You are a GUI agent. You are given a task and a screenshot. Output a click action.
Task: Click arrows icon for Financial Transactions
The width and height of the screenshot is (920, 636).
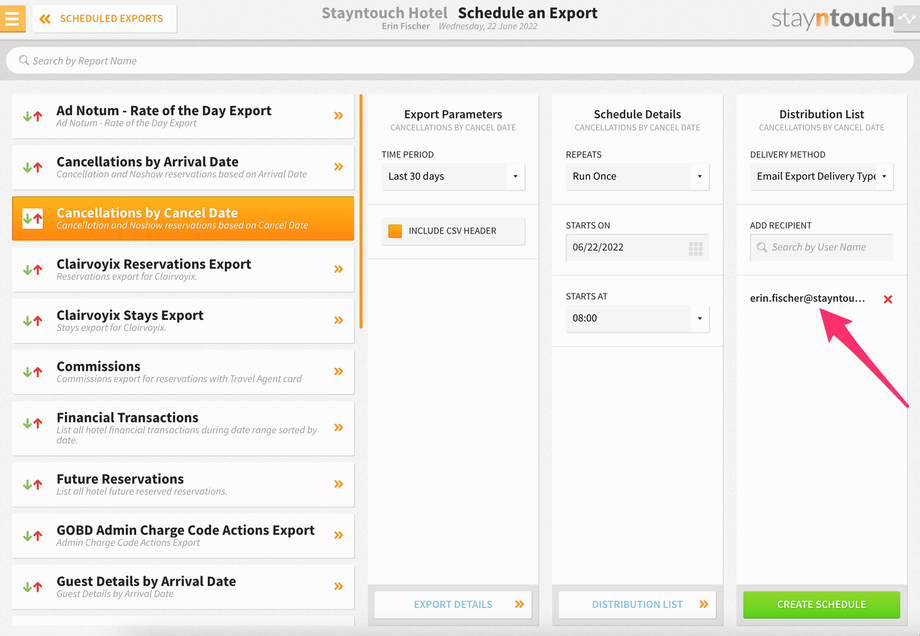pyautogui.click(x=32, y=422)
